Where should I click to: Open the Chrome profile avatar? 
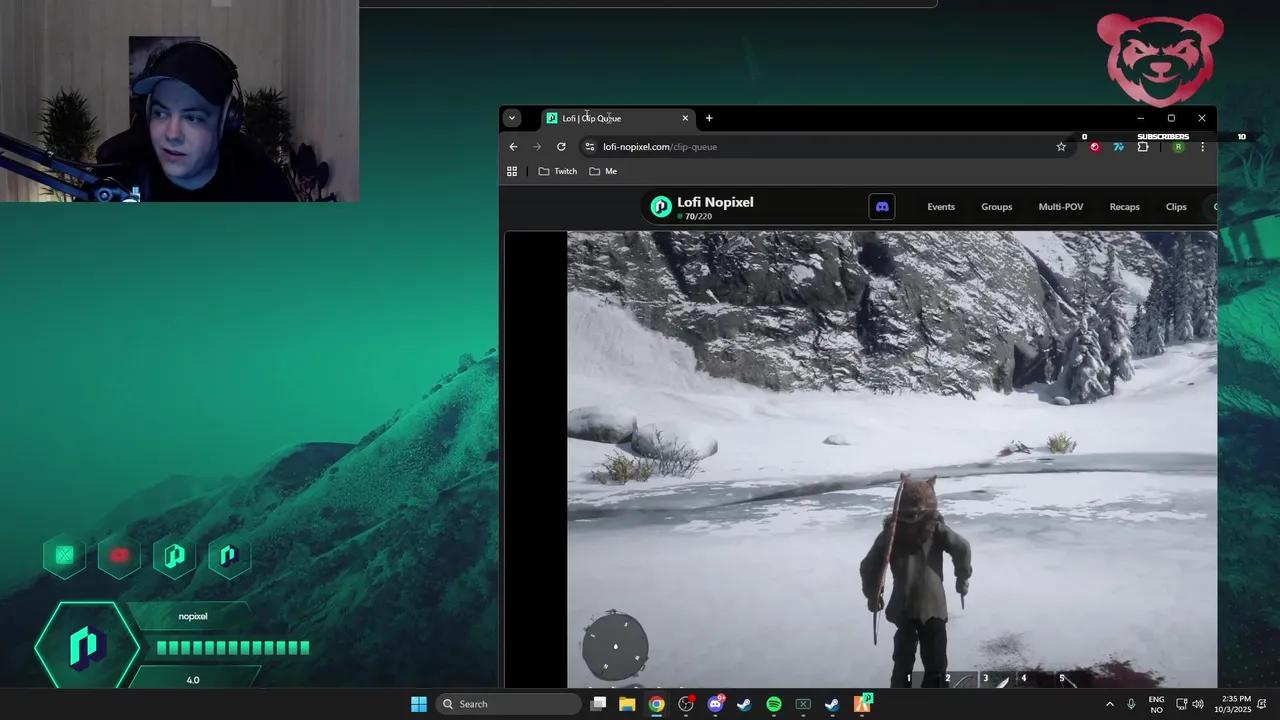pos(1178,147)
